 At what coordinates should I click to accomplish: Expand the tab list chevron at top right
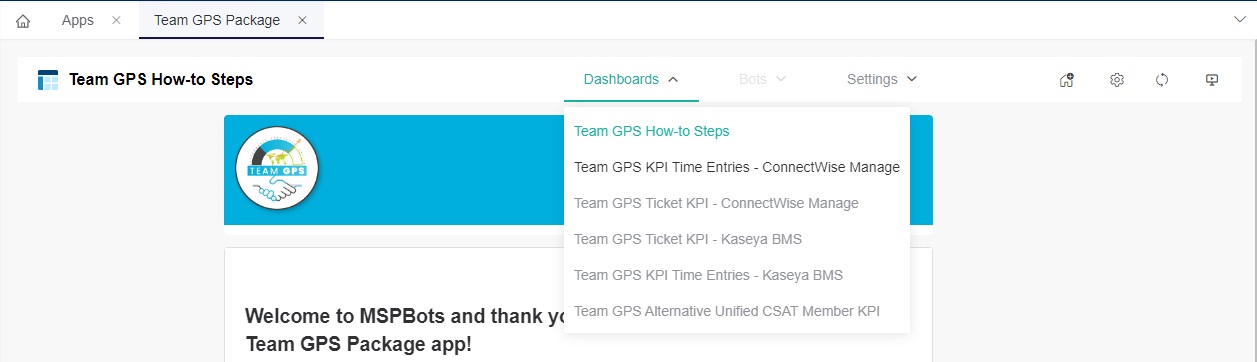1240,19
